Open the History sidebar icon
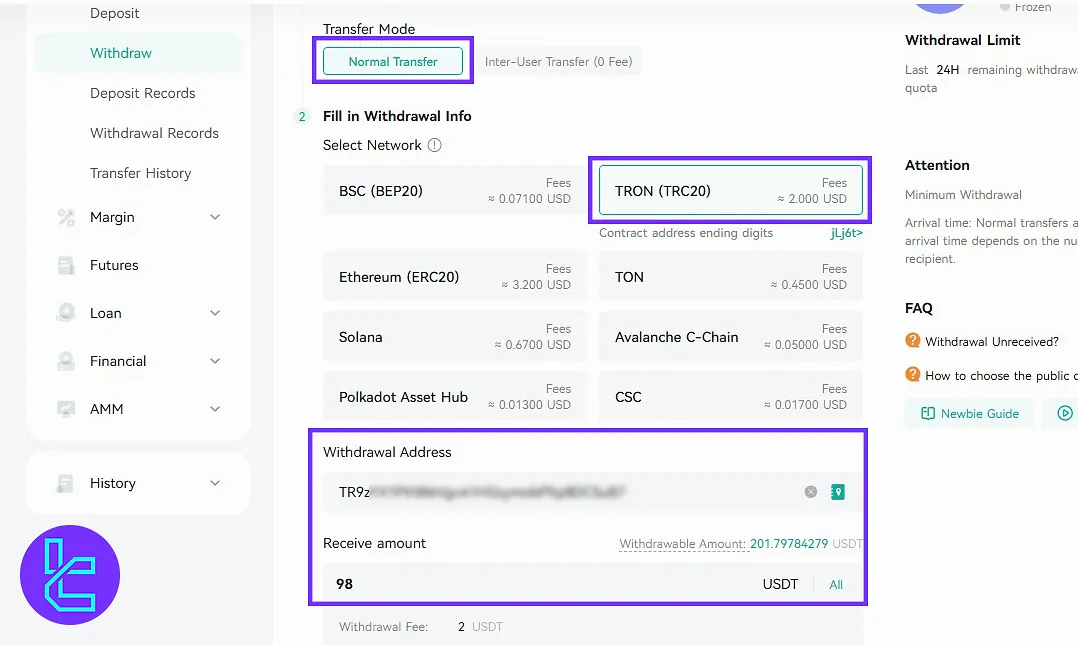The image size is (1078, 645). tap(66, 483)
